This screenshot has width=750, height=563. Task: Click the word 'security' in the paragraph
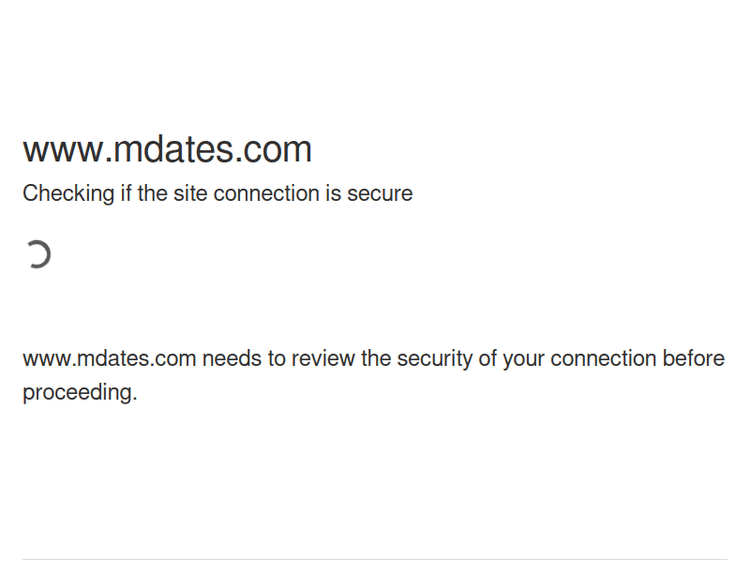pos(434,358)
